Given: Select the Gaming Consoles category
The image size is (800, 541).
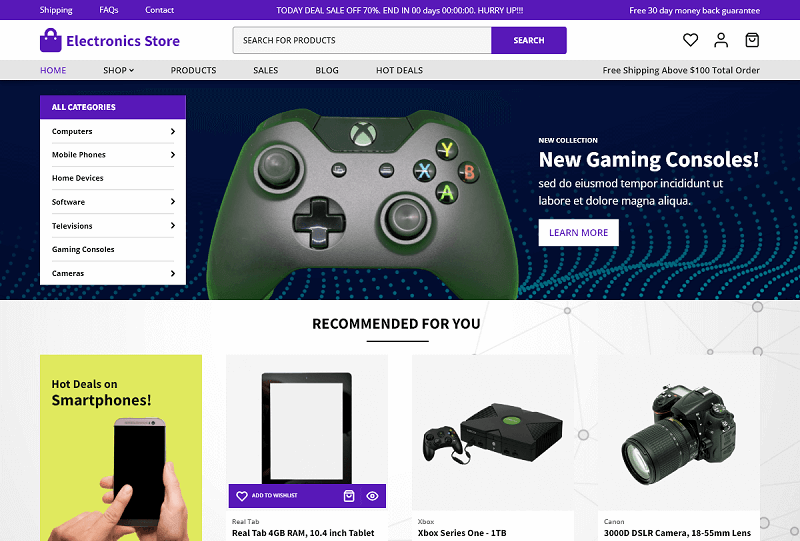Looking at the screenshot, I should pyautogui.click(x=83, y=249).
